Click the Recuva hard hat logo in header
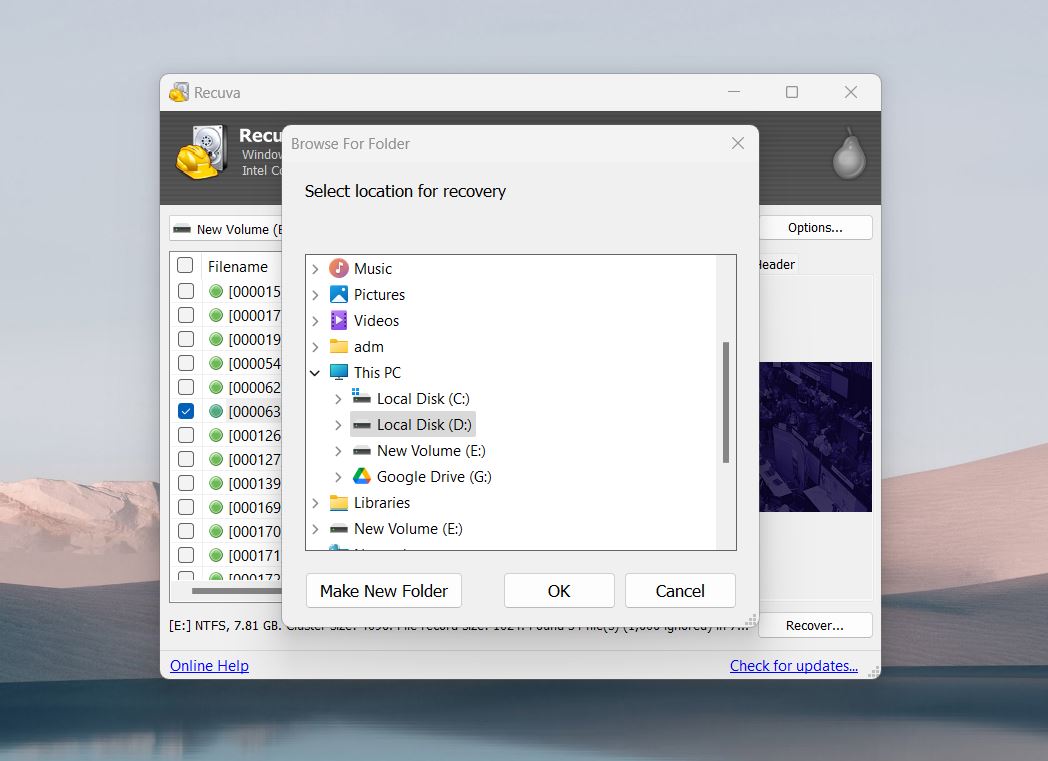The image size is (1048, 761). pyautogui.click(x=201, y=153)
